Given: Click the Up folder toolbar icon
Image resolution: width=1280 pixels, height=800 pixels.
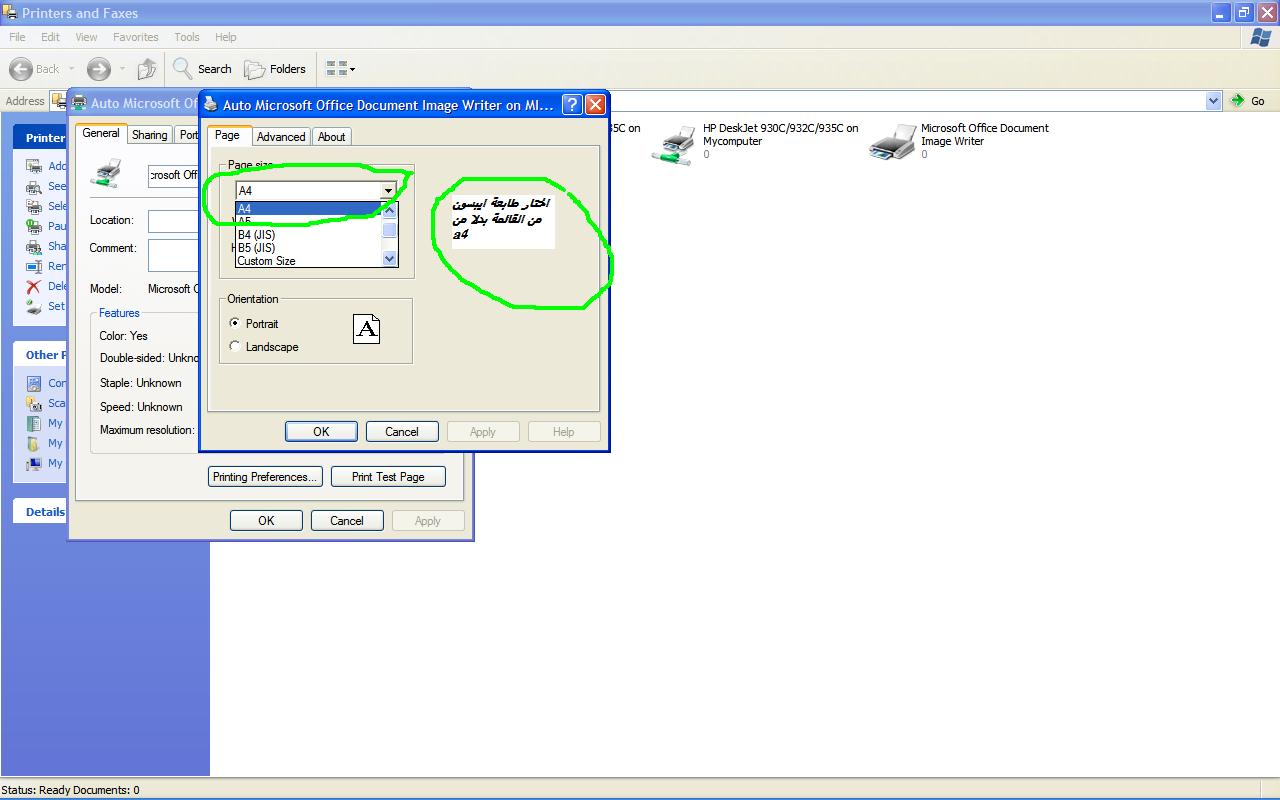Looking at the screenshot, I should click(147, 69).
